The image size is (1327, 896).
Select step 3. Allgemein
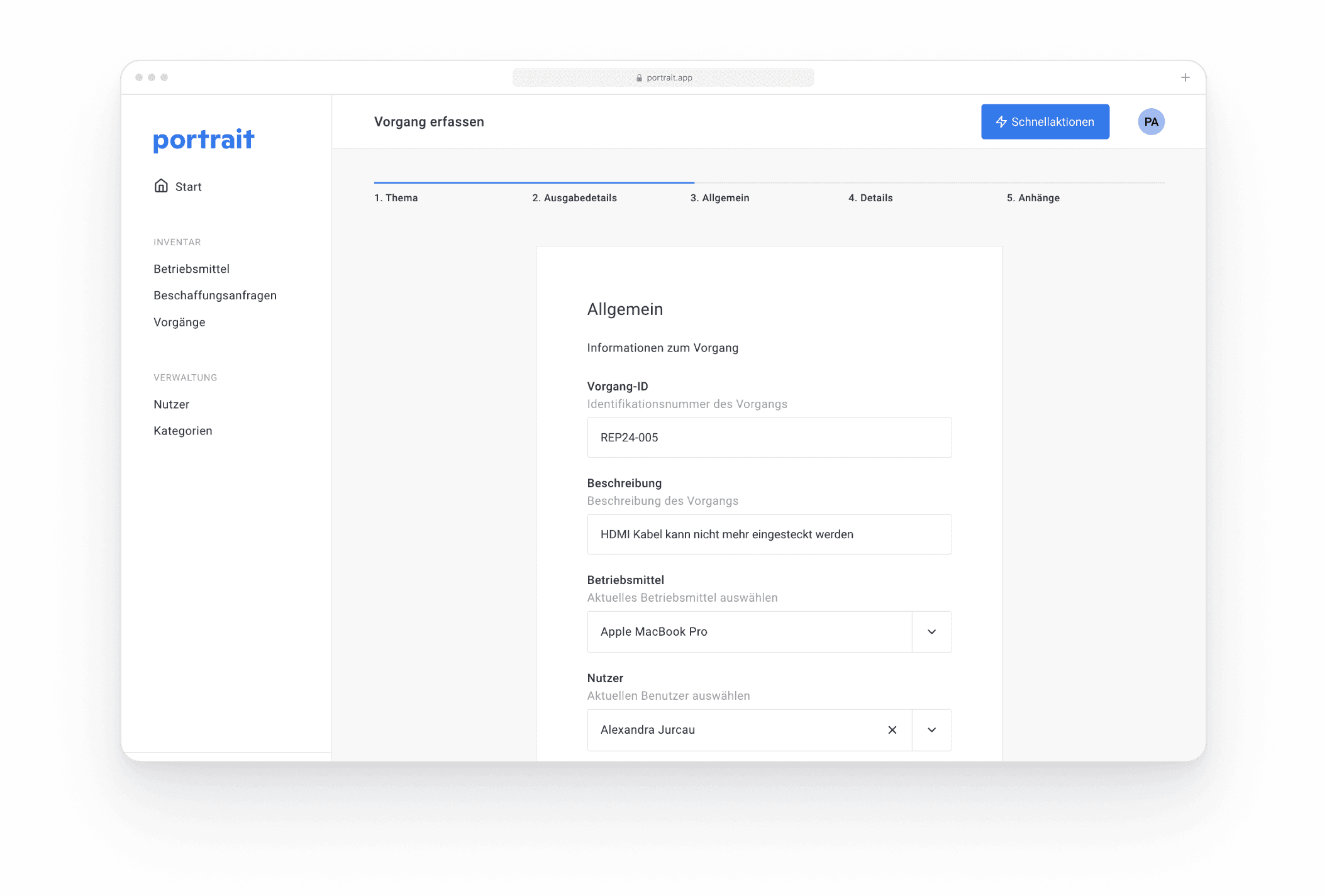click(719, 198)
